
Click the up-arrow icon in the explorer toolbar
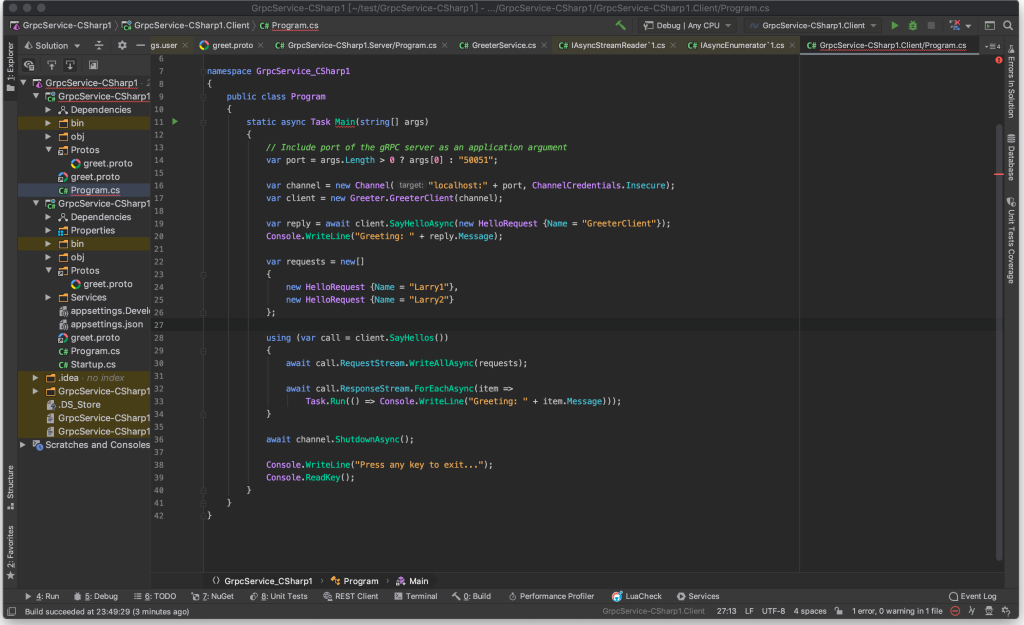pyautogui.click(x=51, y=65)
